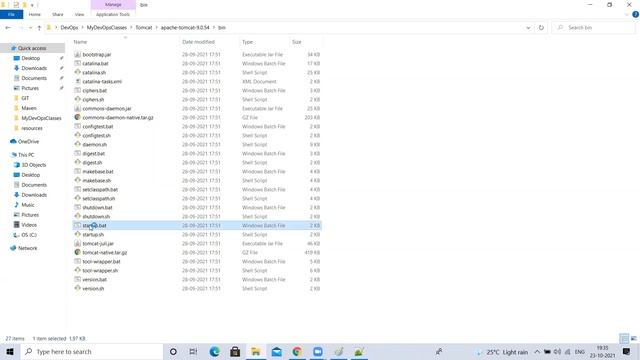Click the catalina.bat file icon

[78, 63]
